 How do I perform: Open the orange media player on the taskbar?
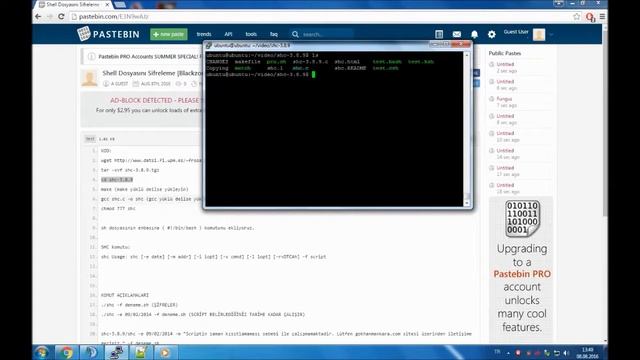[165, 352]
